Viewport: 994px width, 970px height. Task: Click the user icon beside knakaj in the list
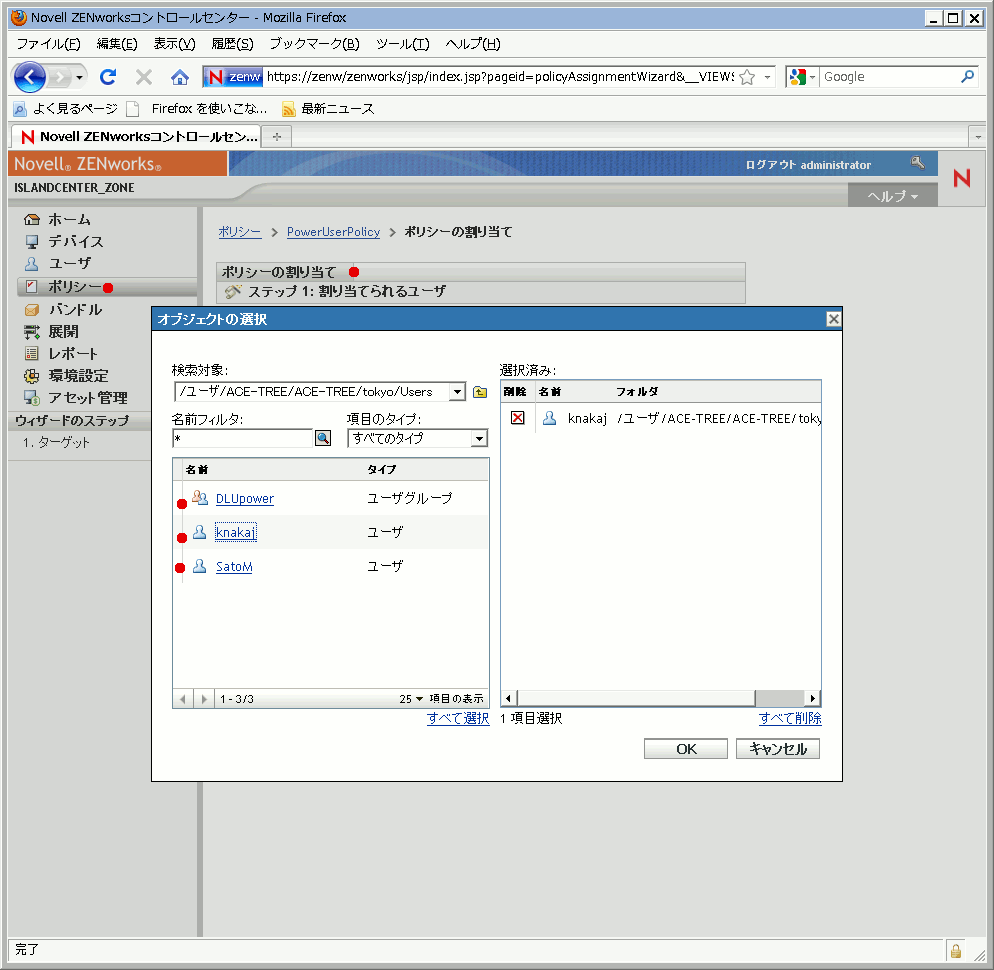tap(200, 532)
